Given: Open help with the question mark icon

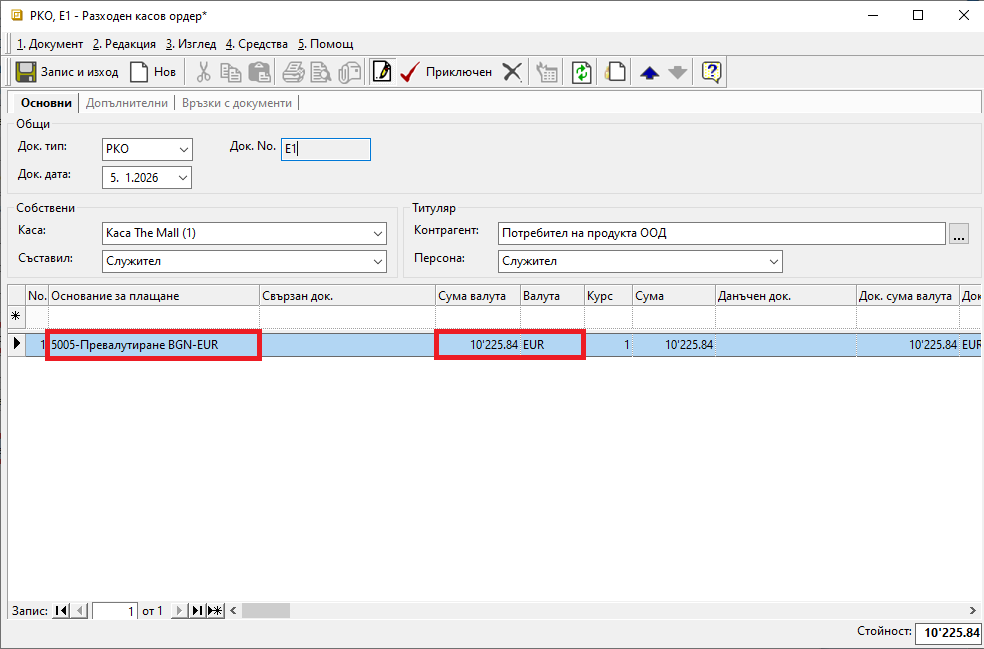Looking at the screenshot, I should point(711,72).
